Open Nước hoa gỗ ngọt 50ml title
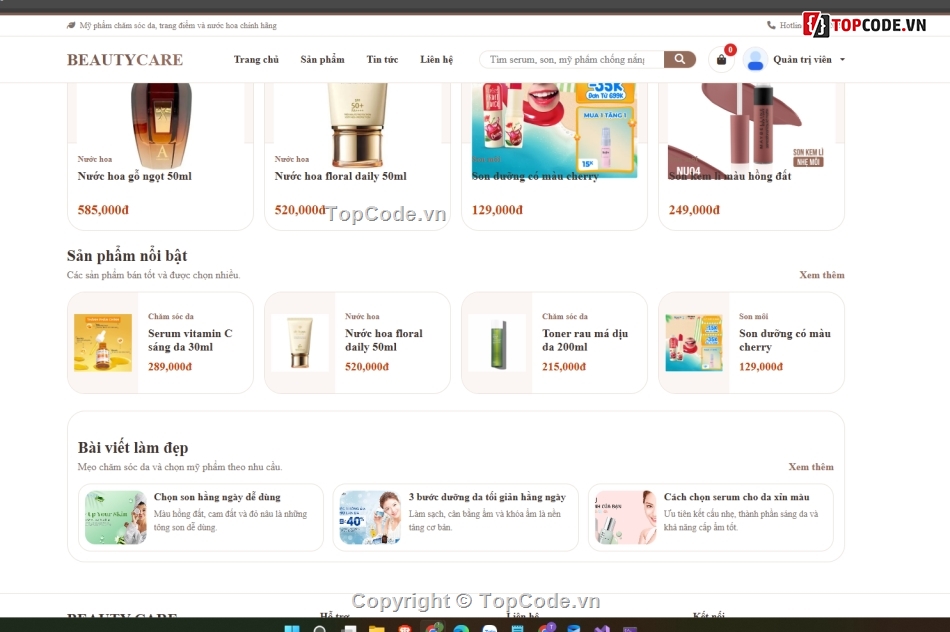This screenshot has height=632, width=950. pos(135,176)
